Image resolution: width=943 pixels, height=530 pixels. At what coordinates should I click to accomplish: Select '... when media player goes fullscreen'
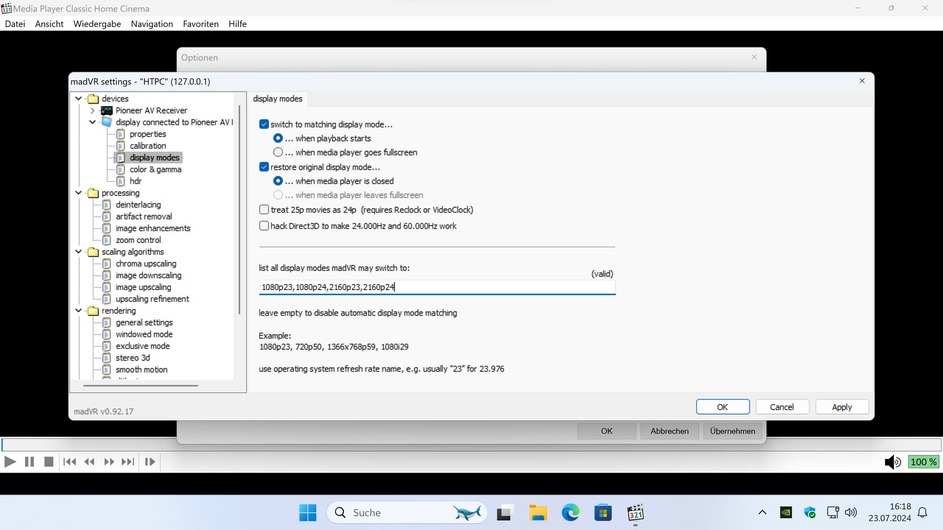pyautogui.click(x=278, y=152)
